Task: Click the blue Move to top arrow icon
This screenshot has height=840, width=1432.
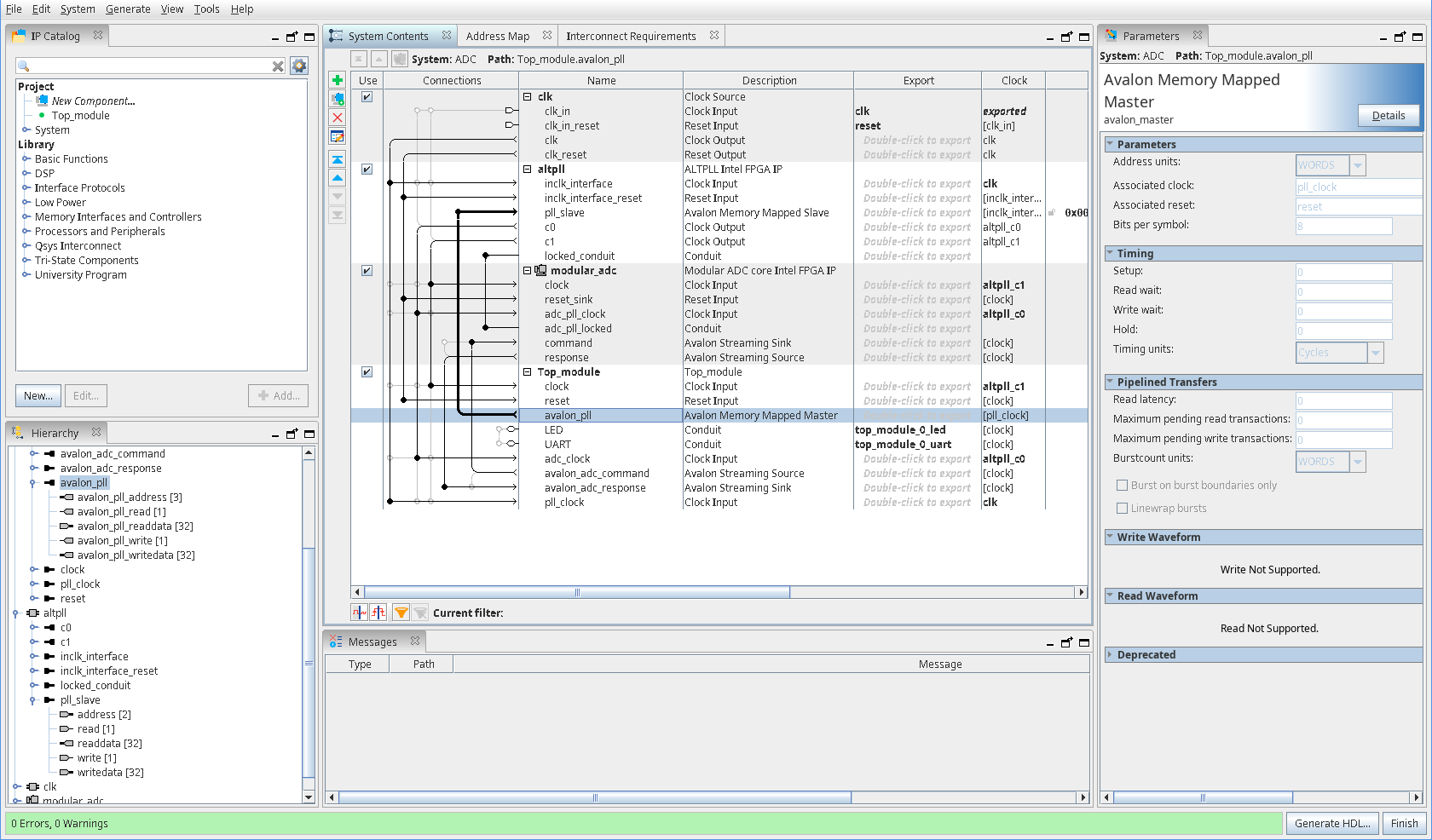Action: click(338, 159)
